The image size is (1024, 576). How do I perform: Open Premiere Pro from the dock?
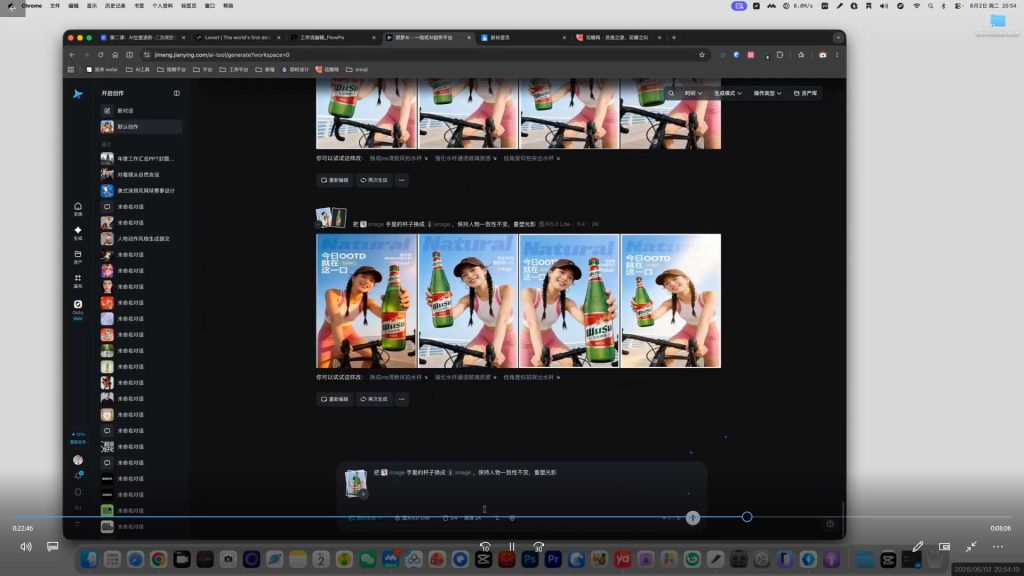(552, 559)
